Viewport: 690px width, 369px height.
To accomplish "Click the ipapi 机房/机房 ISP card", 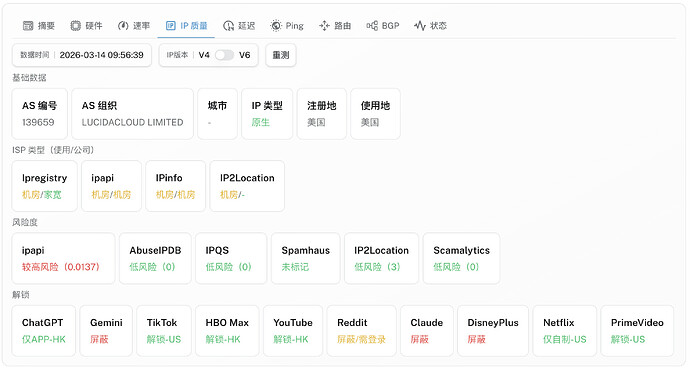I will pos(111,186).
